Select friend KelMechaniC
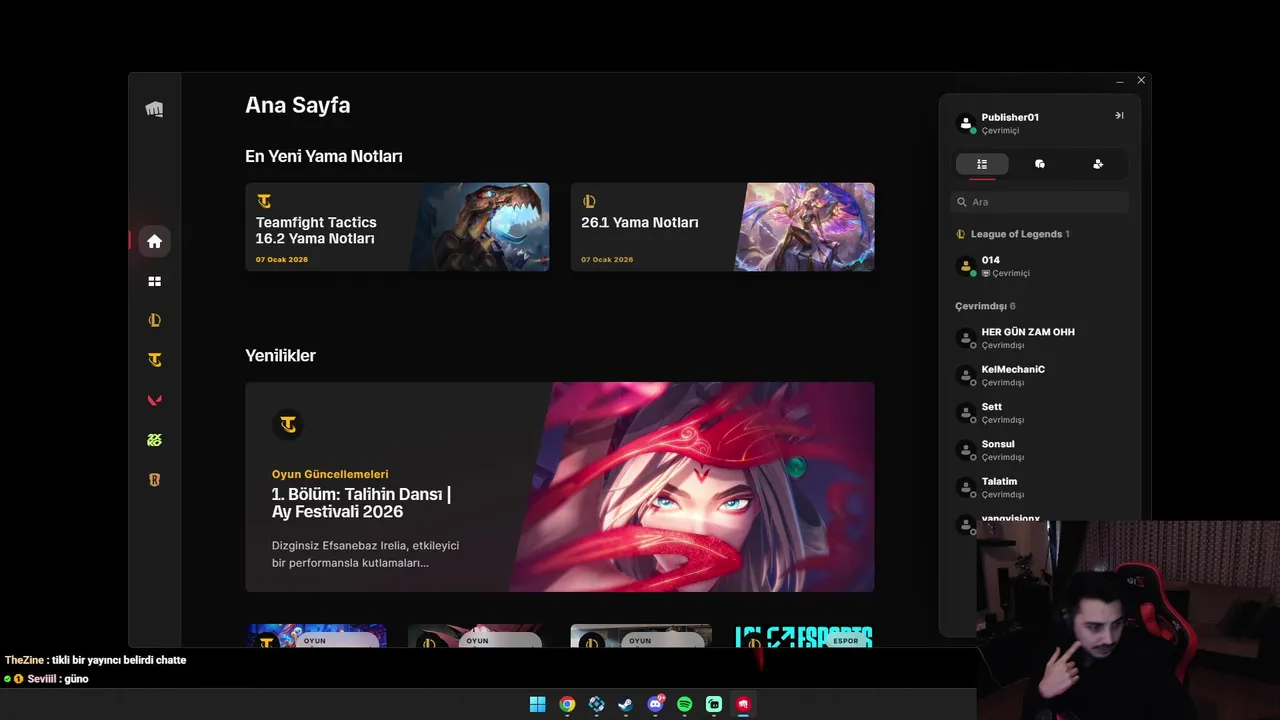The height and width of the screenshot is (720, 1280). [x=1040, y=375]
